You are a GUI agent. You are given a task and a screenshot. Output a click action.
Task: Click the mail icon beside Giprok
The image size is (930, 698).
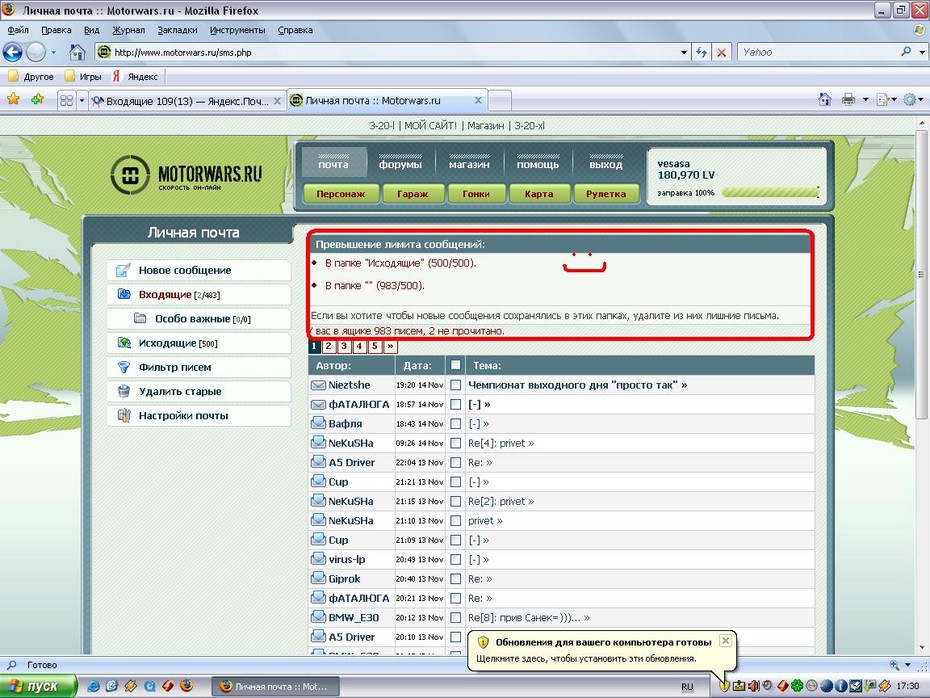pos(318,578)
